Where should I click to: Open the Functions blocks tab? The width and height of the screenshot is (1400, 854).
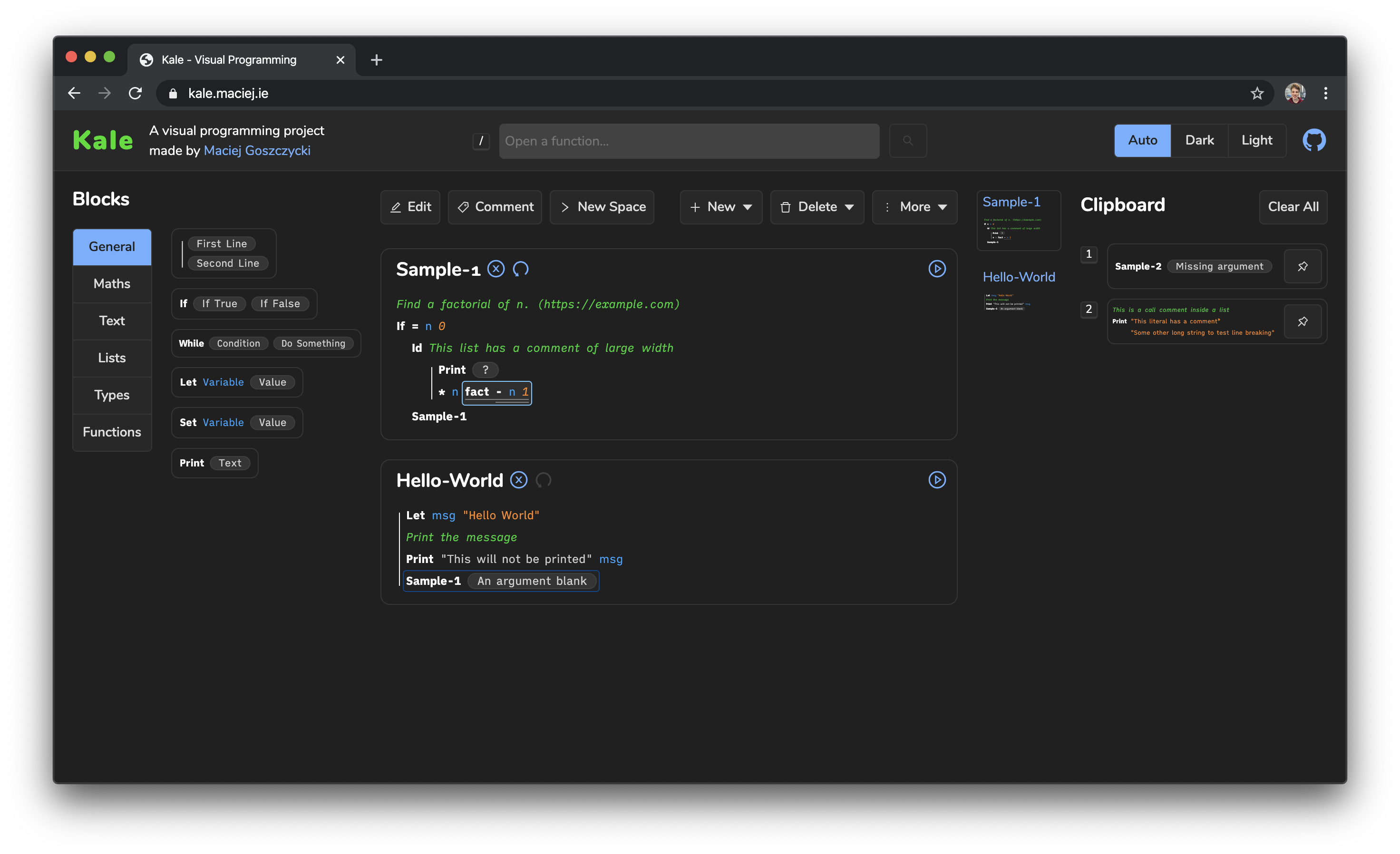coord(112,432)
